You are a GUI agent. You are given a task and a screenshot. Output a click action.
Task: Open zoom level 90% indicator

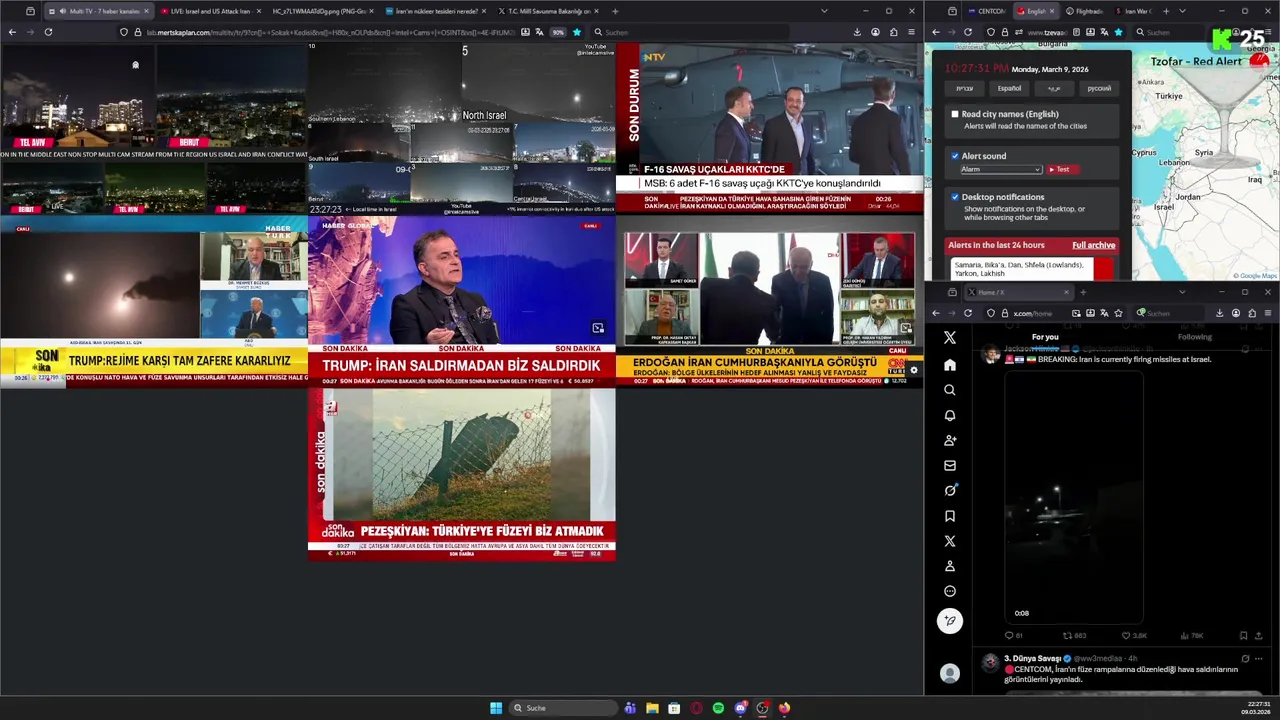coord(558,32)
